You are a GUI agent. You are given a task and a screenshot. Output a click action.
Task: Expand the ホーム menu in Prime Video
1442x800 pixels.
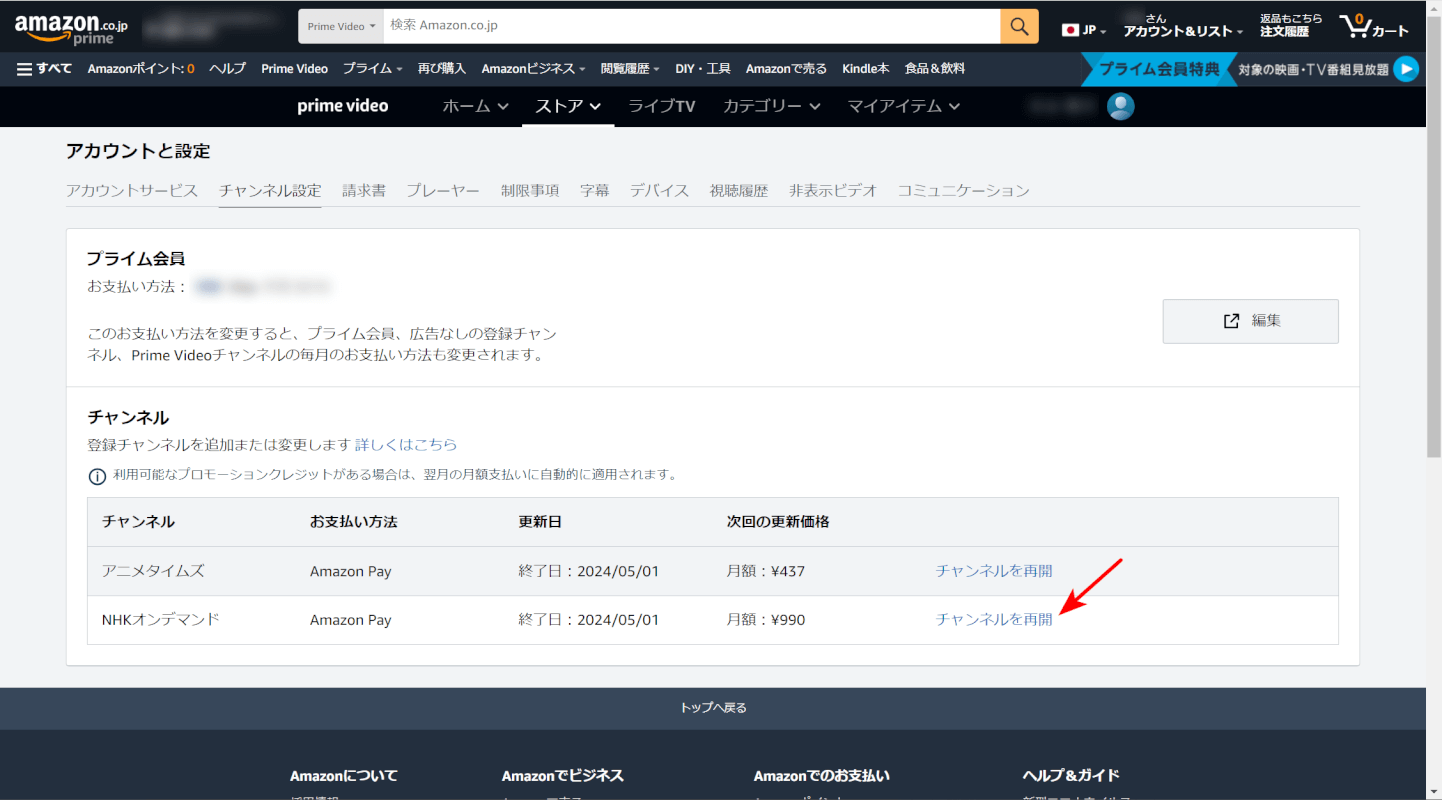[x=476, y=106]
